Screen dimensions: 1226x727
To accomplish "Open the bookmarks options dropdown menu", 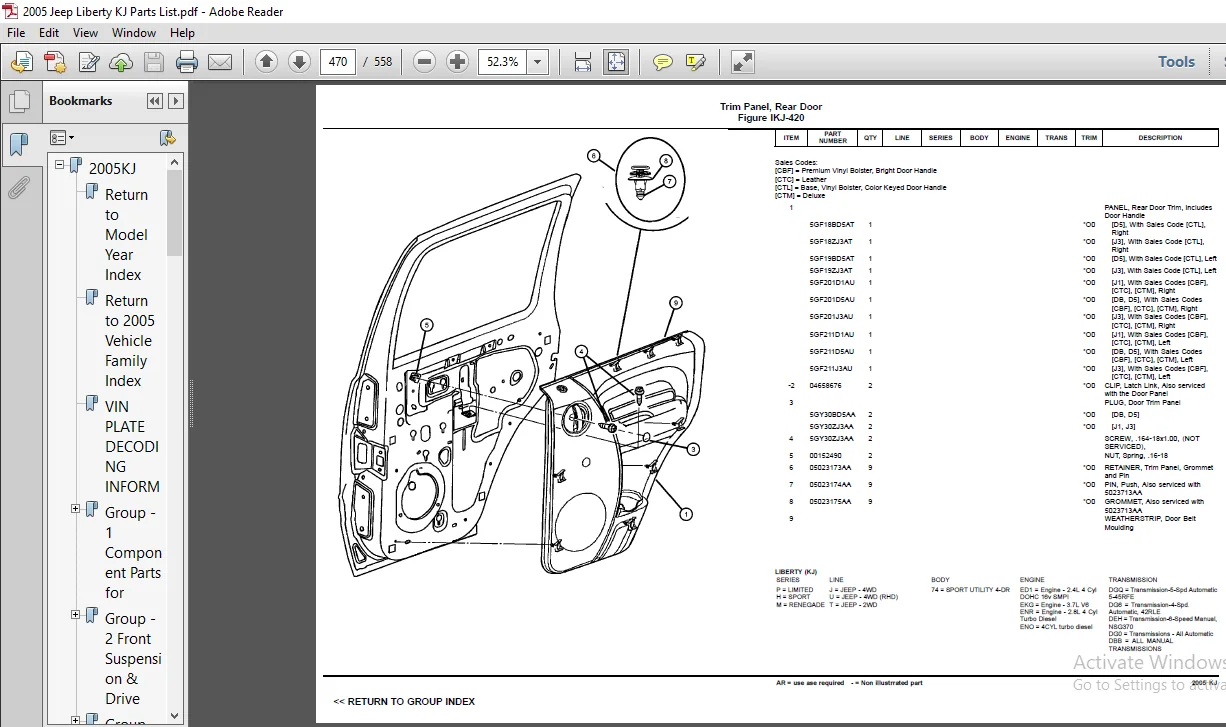I will click(62, 137).
